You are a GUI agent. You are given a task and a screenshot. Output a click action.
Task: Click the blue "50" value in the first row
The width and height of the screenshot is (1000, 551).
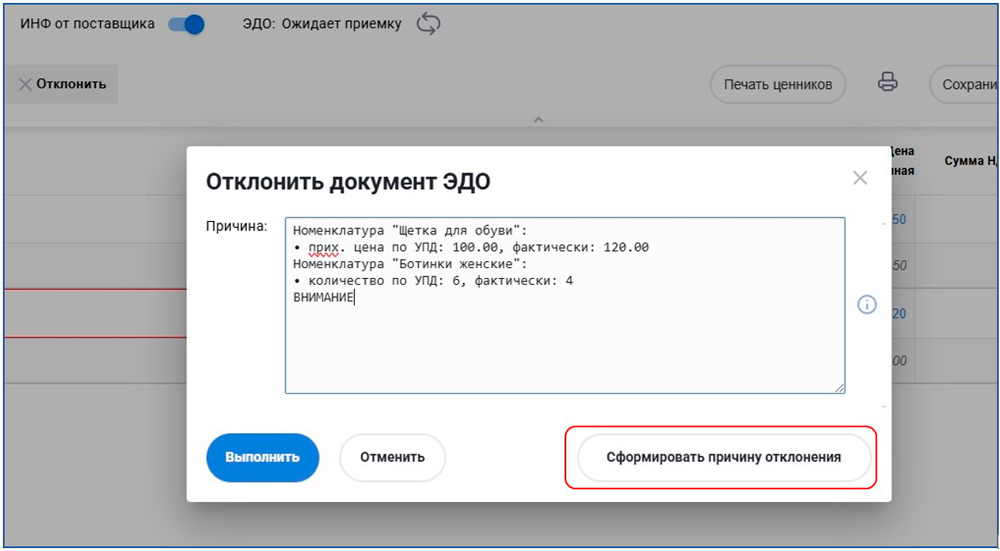[x=898, y=220]
